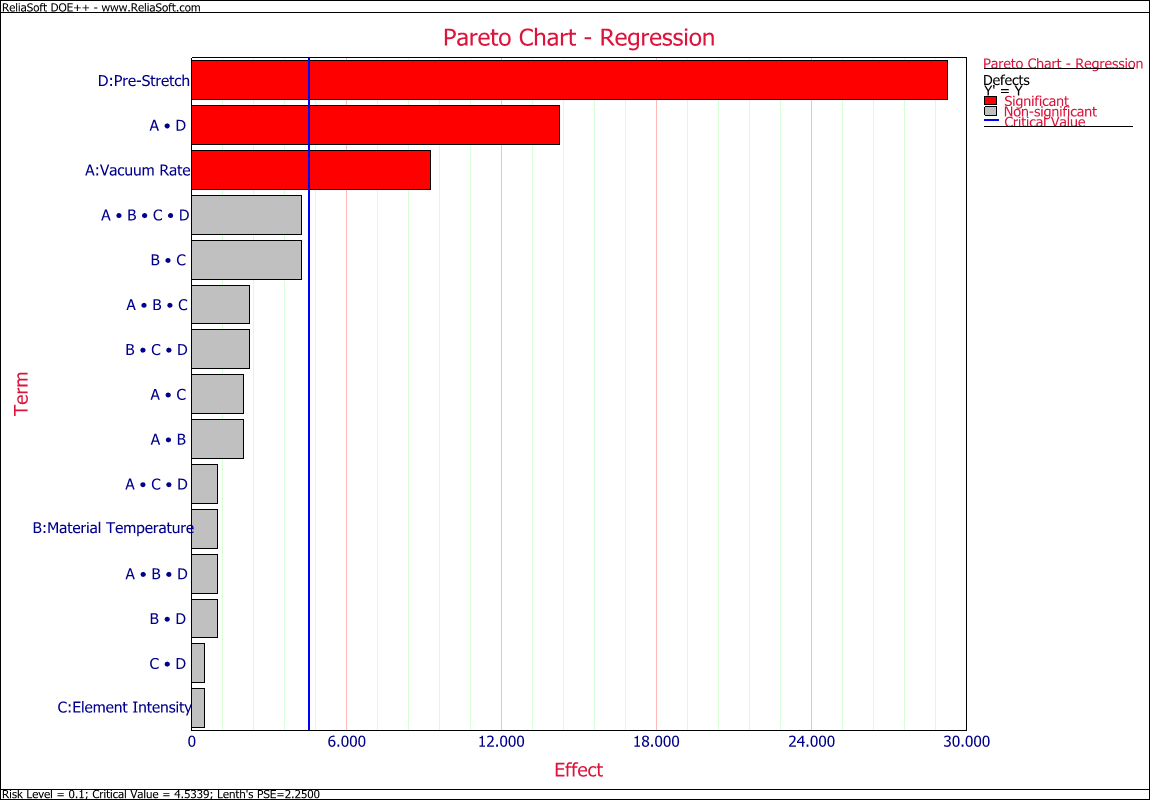Select the B:Material Temperature gray bar

pos(205,529)
